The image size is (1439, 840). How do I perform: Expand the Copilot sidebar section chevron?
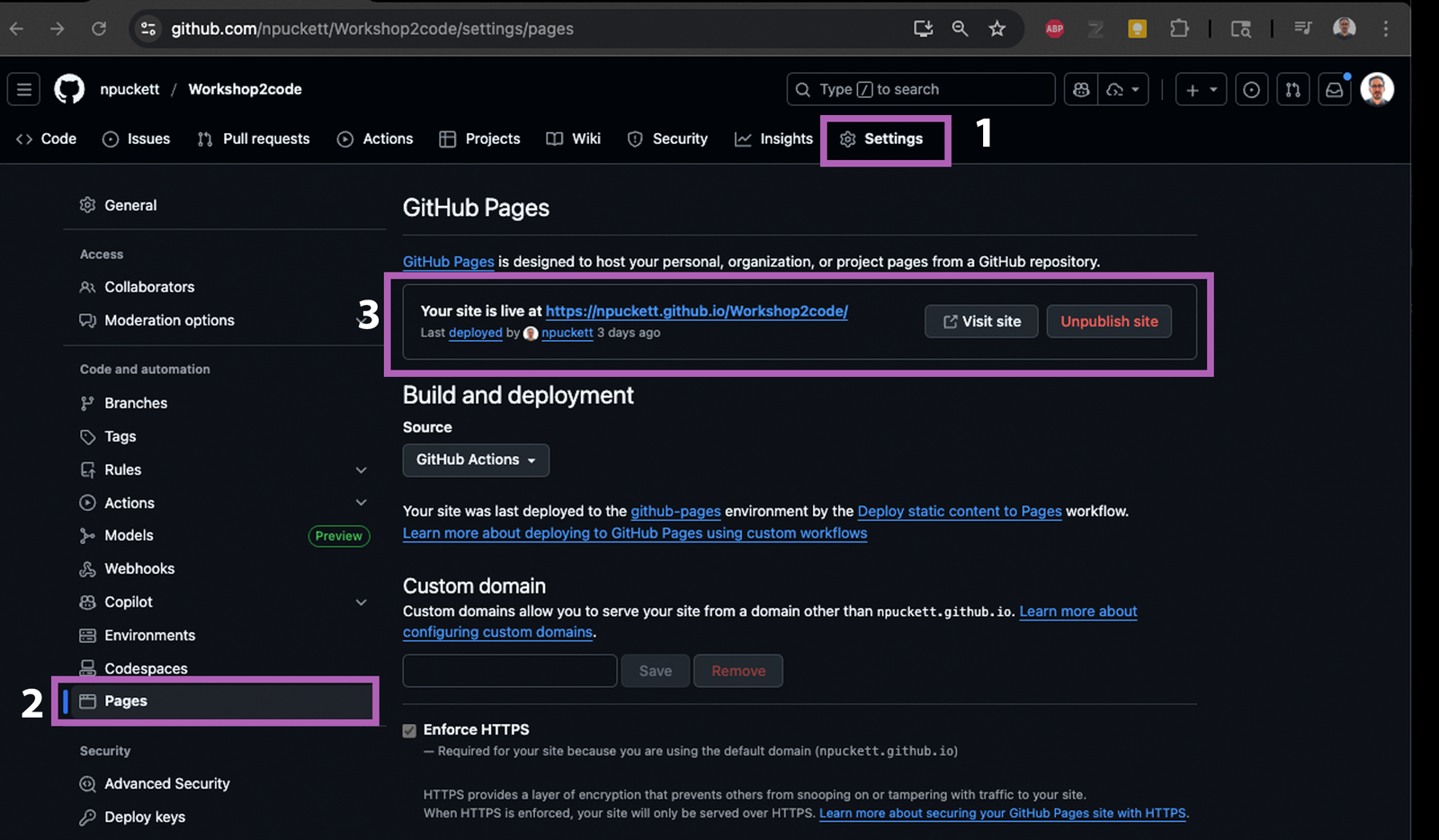(x=362, y=602)
